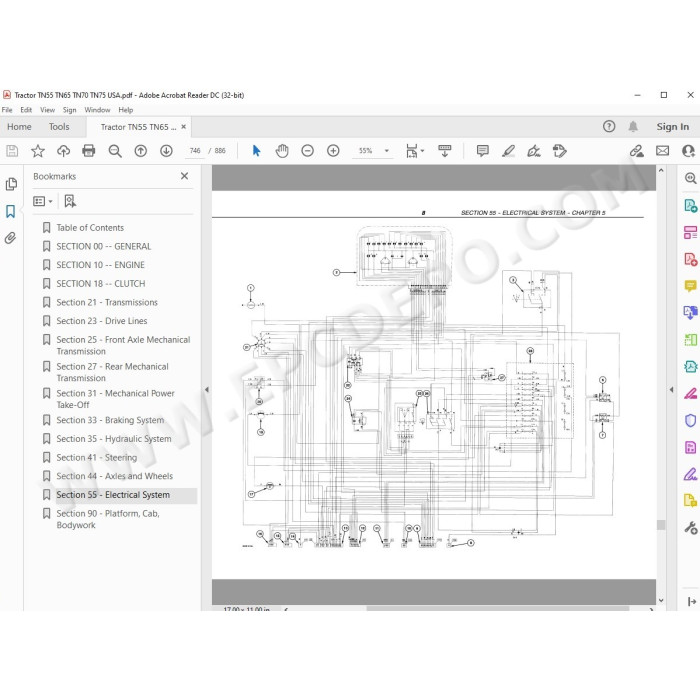Close the Tractor TN55 document tab
Screen dimensions: 700x700
[x=183, y=127]
